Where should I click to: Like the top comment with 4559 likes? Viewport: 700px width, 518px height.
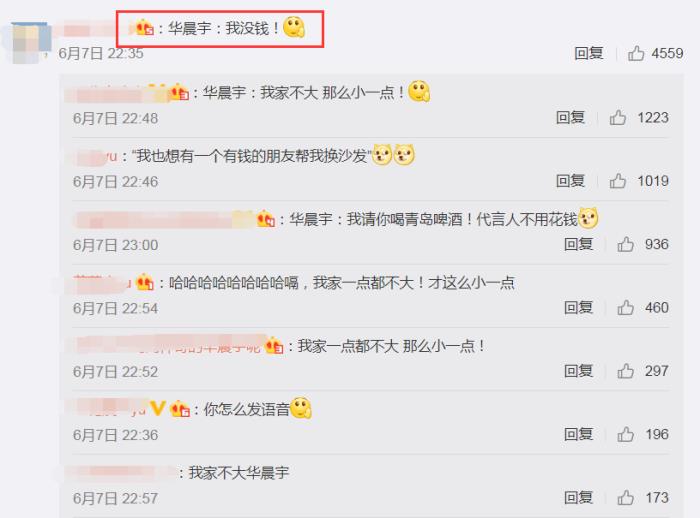coord(636,54)
